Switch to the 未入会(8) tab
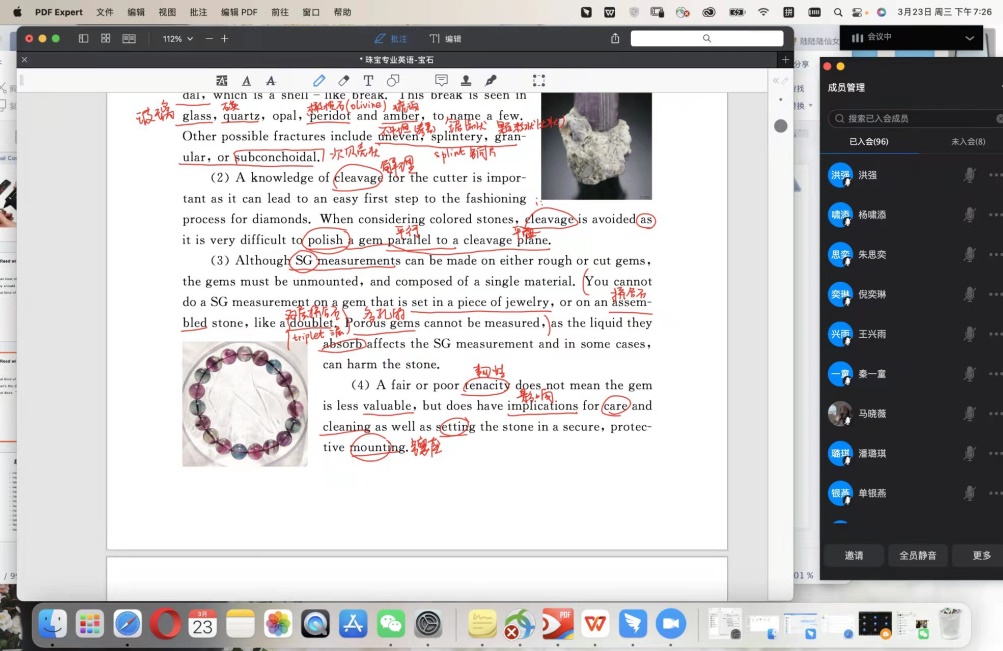Screen dimensions: 1003x651 pos(966,142)
